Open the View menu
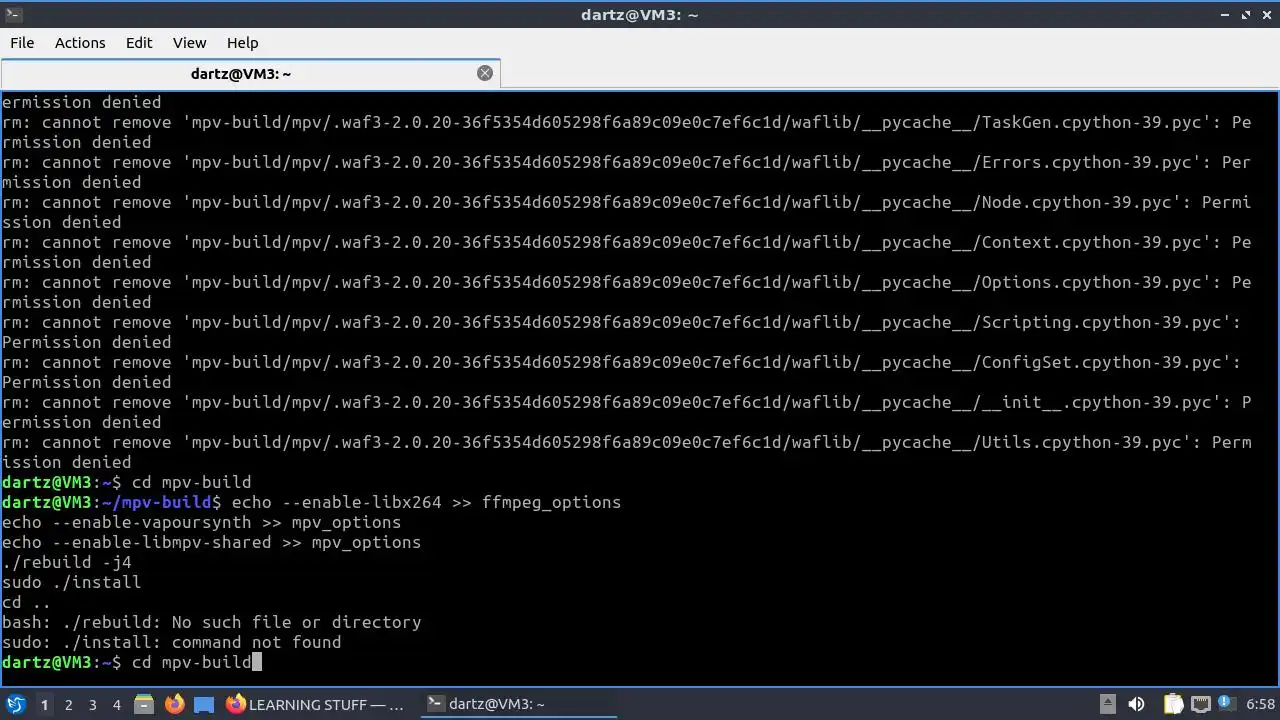The width and height of the screenshot is (1280, 720). [189, 43]
